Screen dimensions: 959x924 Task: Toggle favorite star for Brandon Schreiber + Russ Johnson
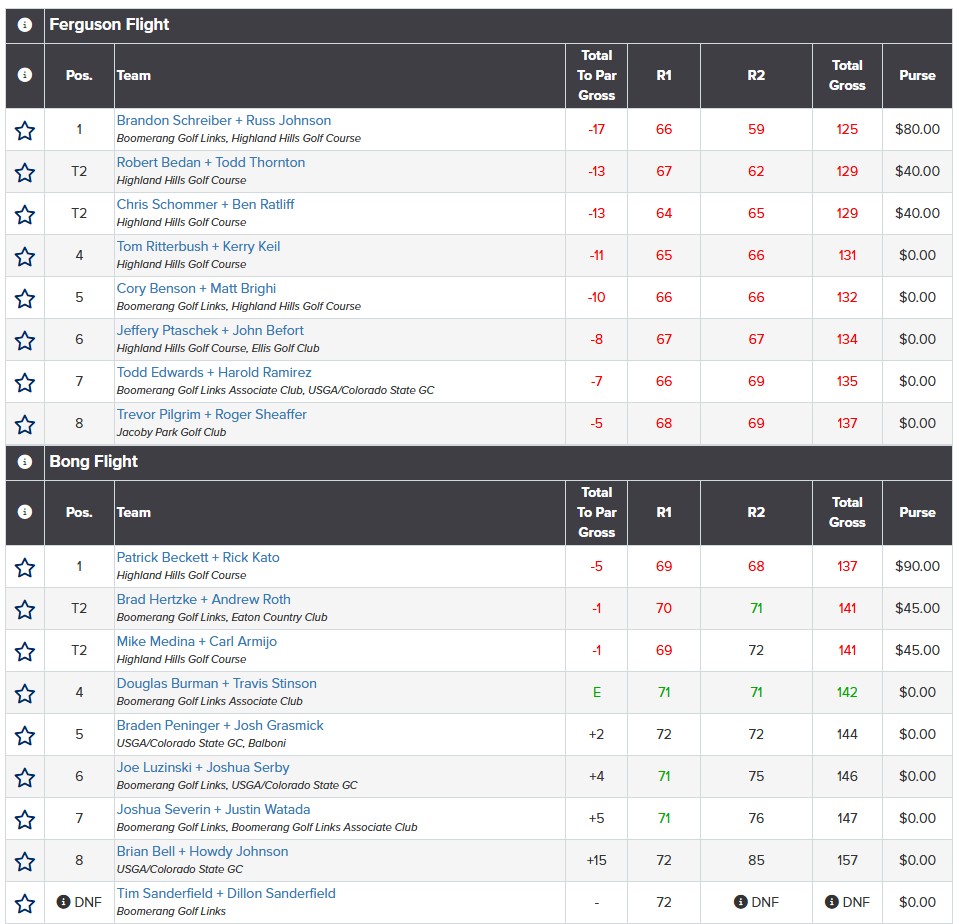pos(24,130)
